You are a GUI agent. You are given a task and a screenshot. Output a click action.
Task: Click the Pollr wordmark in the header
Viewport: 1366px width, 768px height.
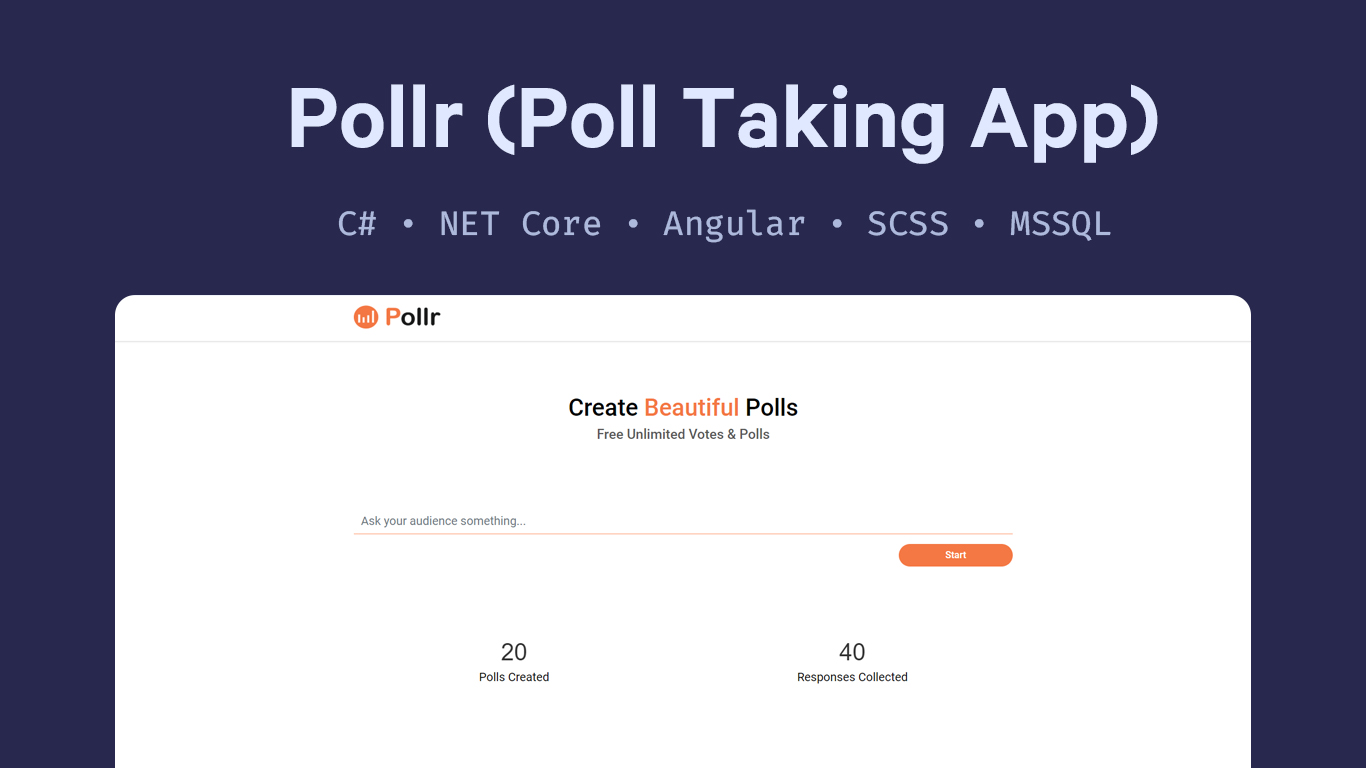point(413,317)
